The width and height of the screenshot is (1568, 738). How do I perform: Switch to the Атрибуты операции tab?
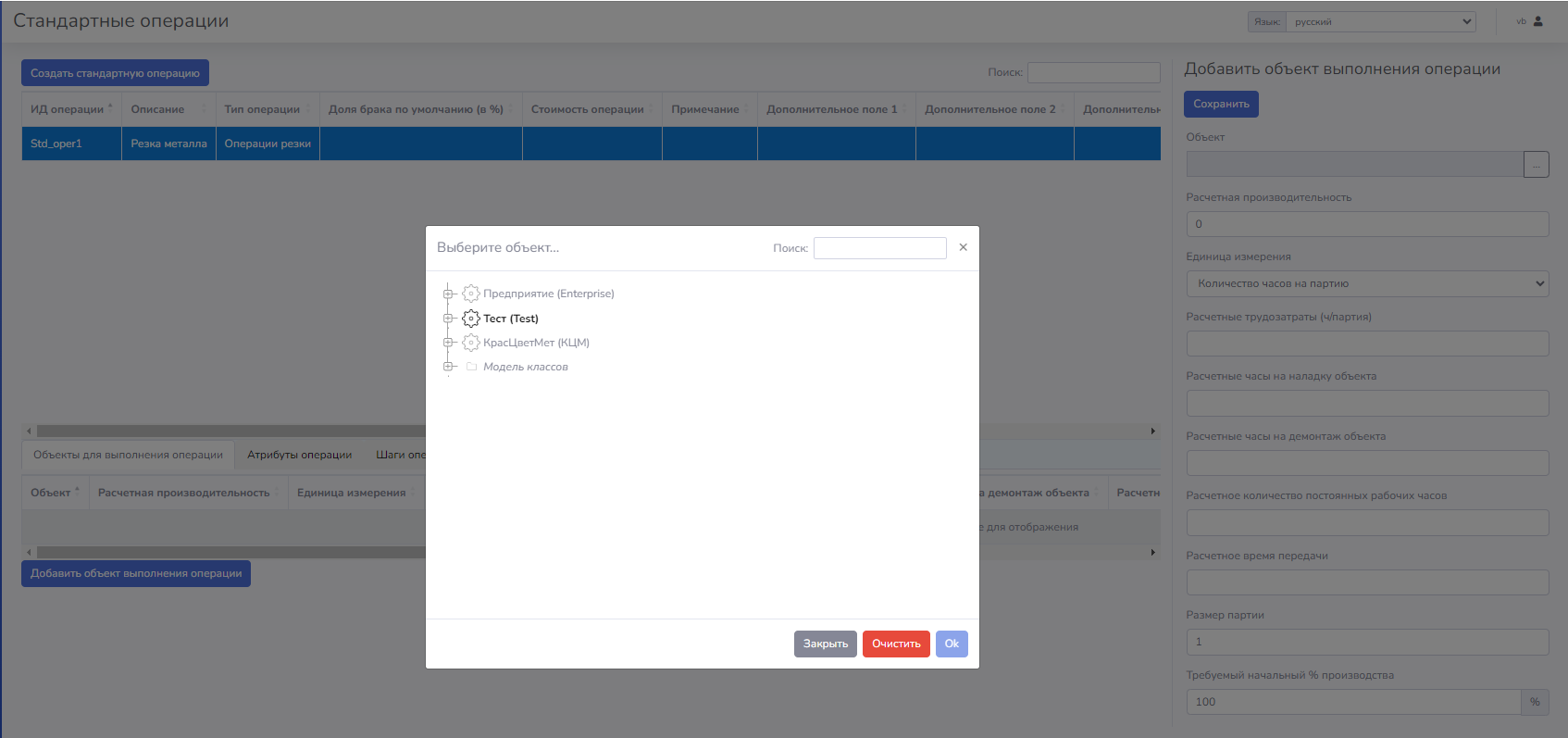[299, 455]
